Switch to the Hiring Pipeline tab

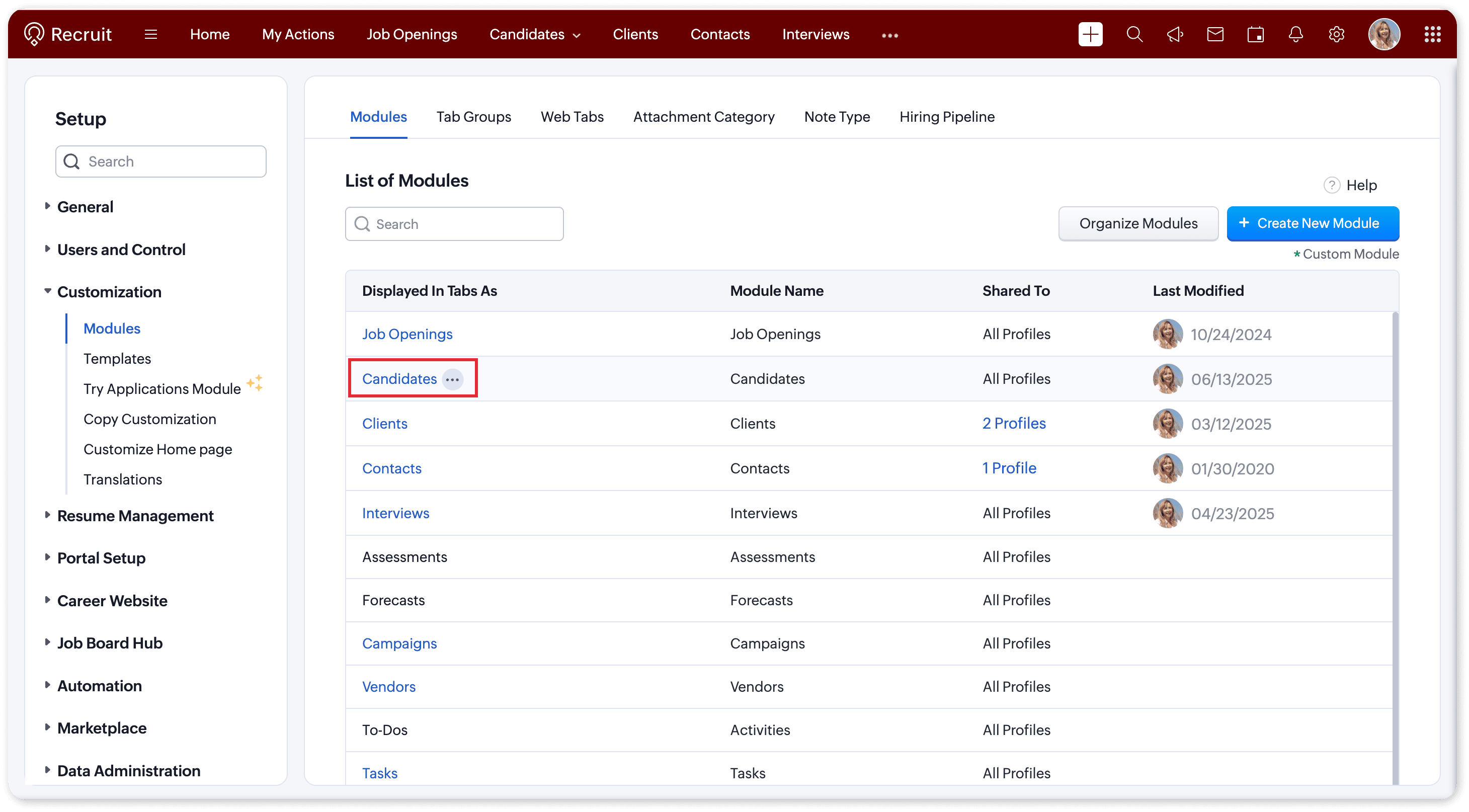[x=947, y=117]
